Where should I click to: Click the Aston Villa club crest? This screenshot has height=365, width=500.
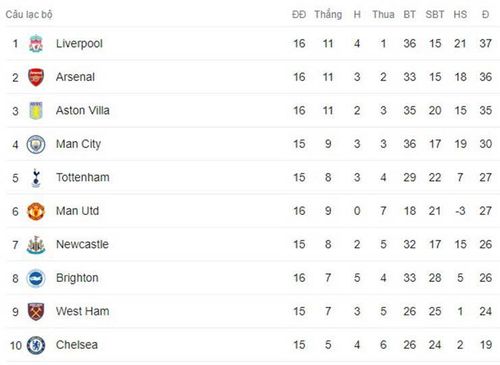pyautogui.click(x=36, y=111)
